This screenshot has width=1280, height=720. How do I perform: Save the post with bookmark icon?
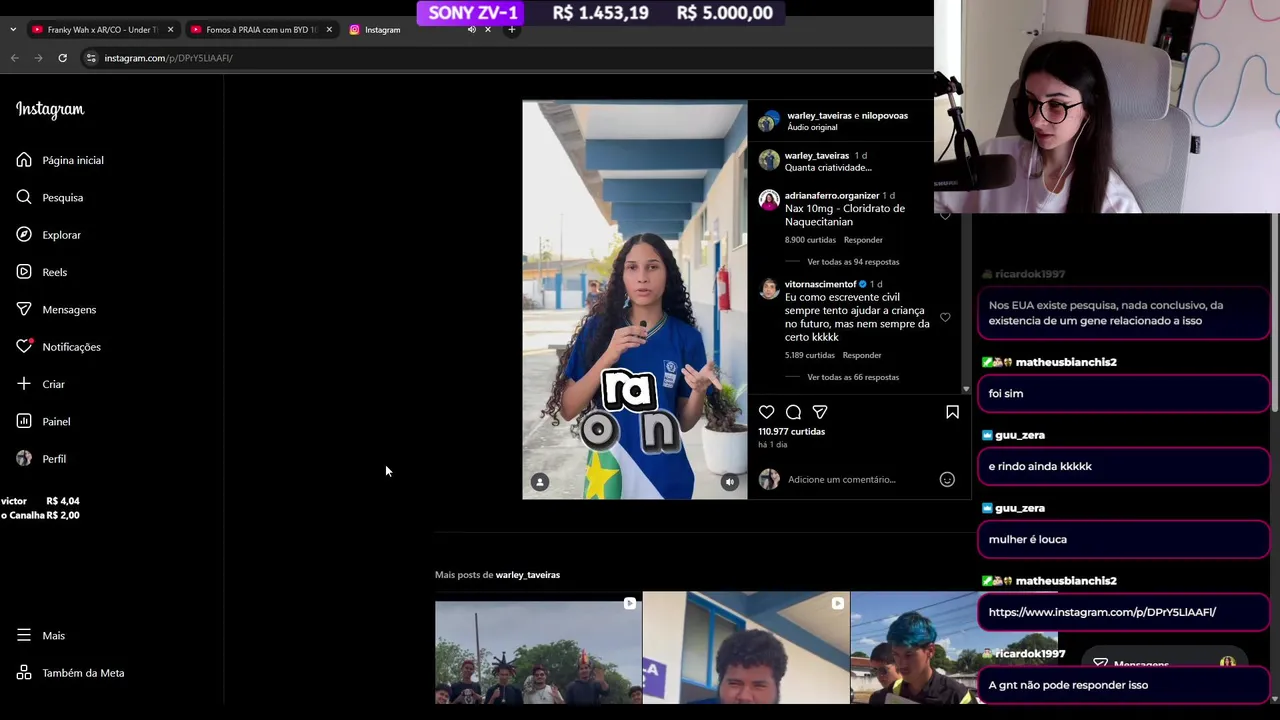point(952,412)
